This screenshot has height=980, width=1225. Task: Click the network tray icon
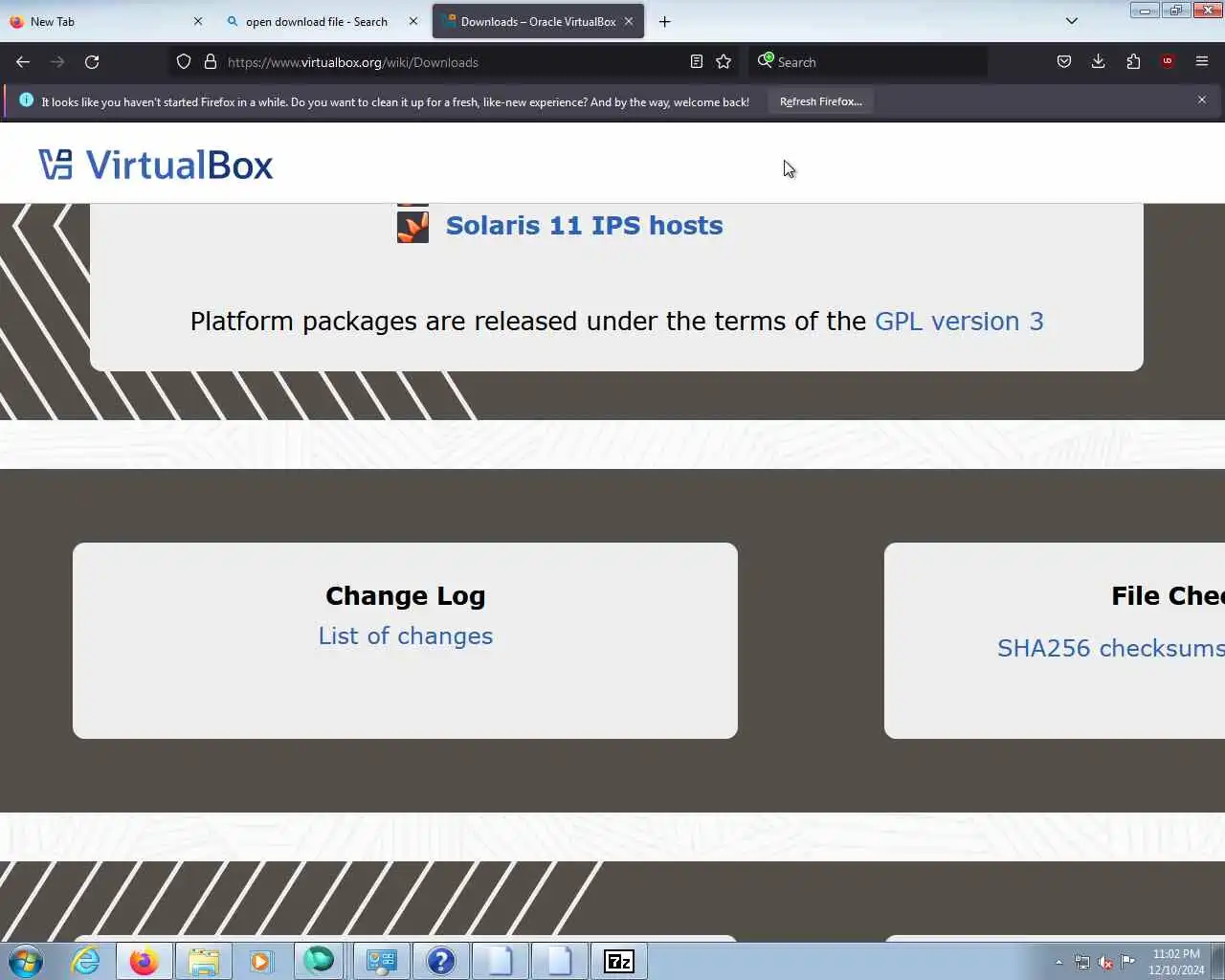(x=1081, y=962)
